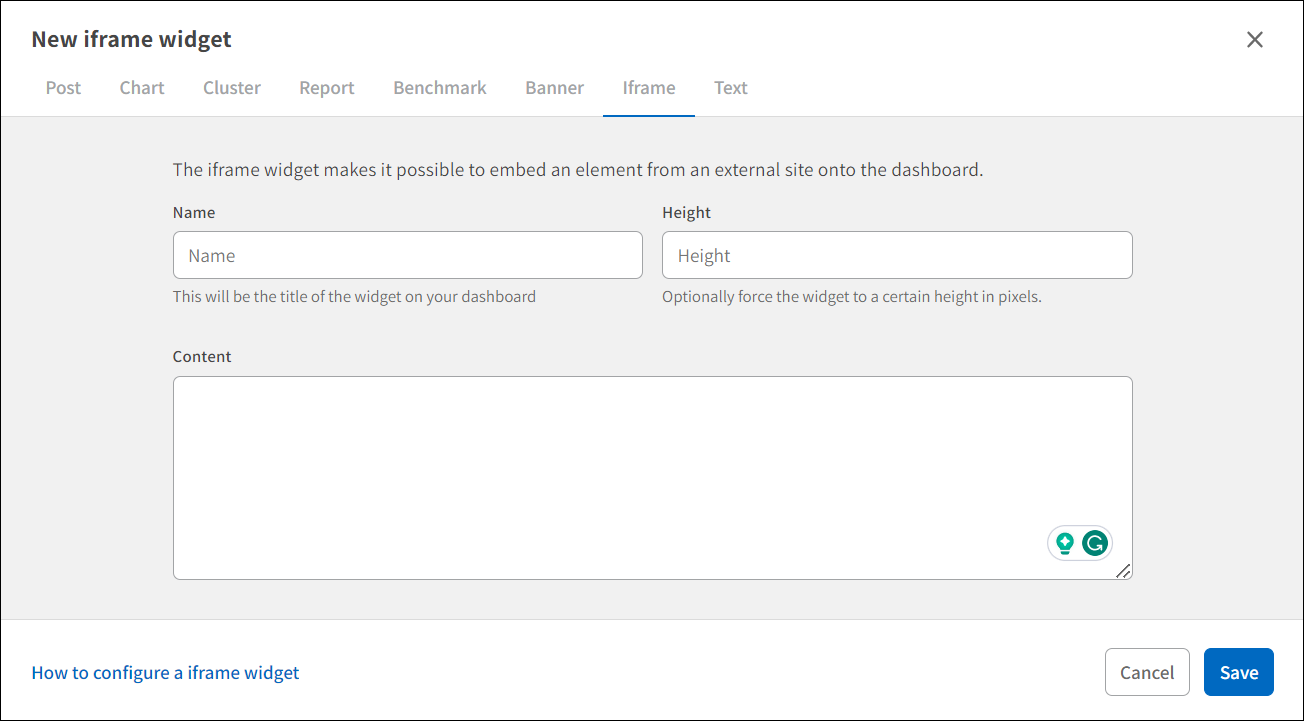Viewport: 1304px width, 721px height.
Task: Open the iframe widget configuration guide link
Action: 164,672
